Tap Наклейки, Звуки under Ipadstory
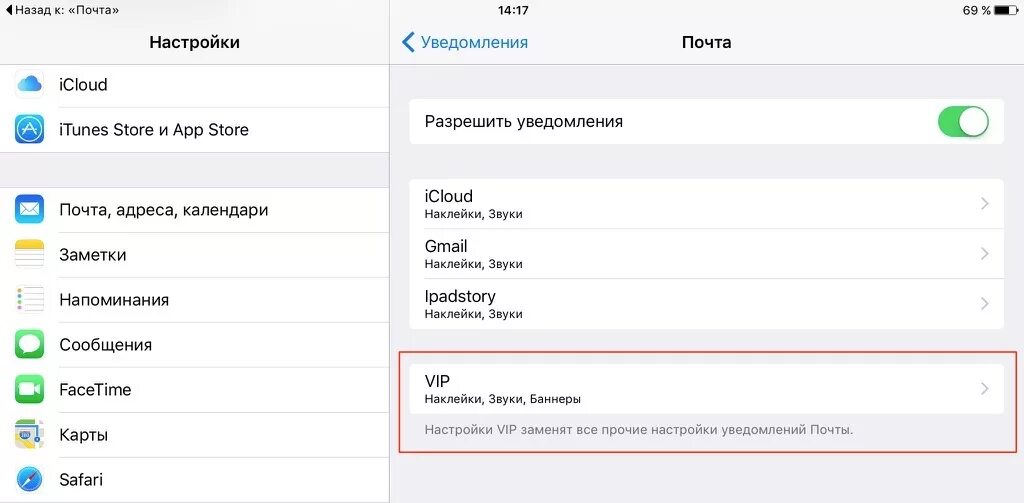 pyautogui.click(x=473, y=314)
